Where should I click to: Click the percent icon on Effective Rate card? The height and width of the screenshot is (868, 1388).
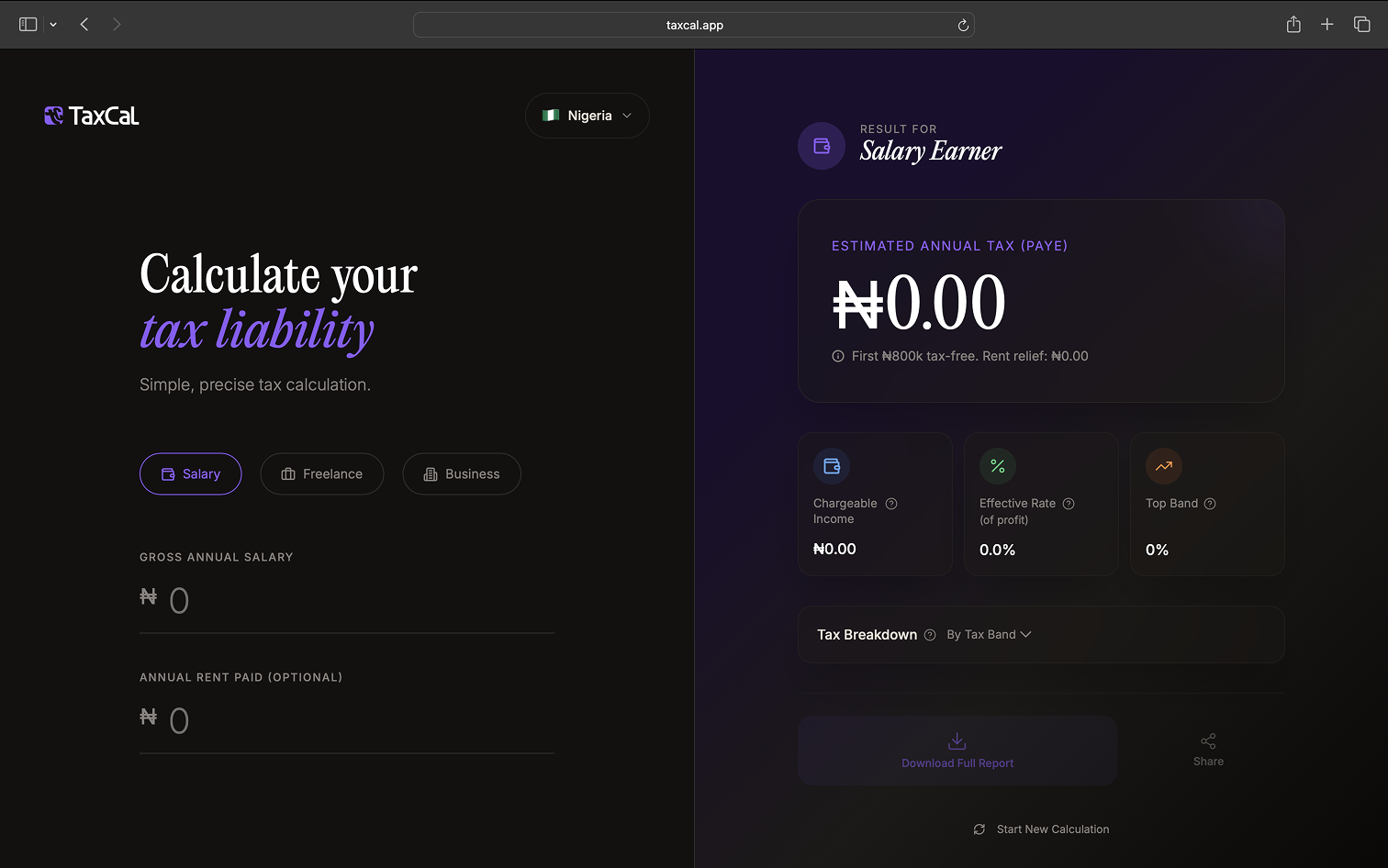click(x=998, y=466)
